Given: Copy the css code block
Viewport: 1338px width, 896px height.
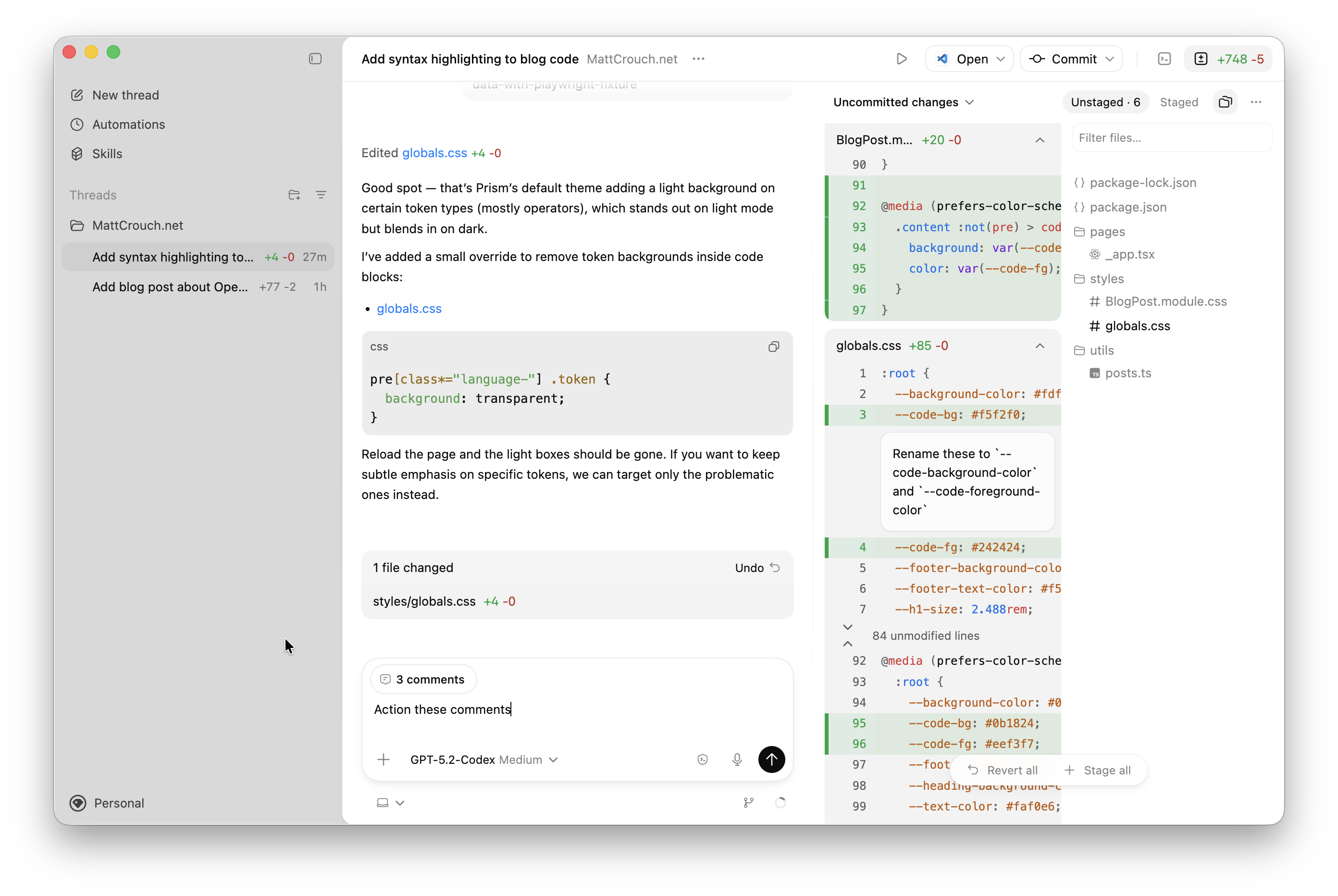Looking at the screenshot, I should click(774, 346).
